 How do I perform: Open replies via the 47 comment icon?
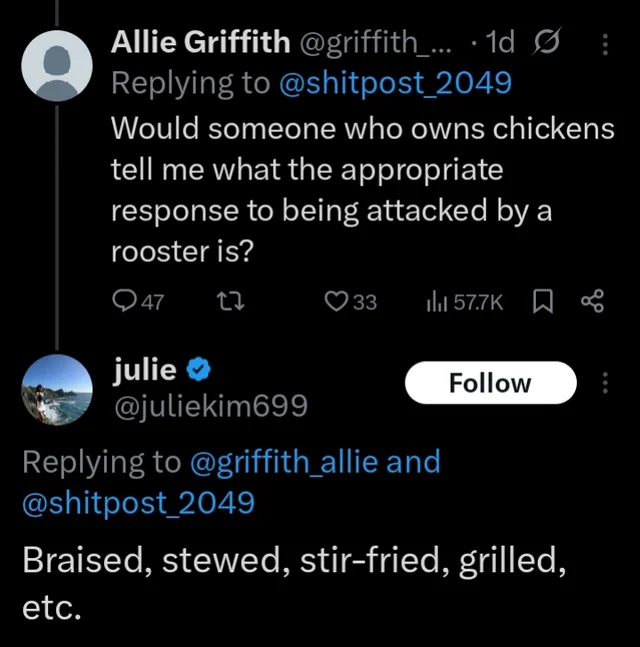coord(138,301)
